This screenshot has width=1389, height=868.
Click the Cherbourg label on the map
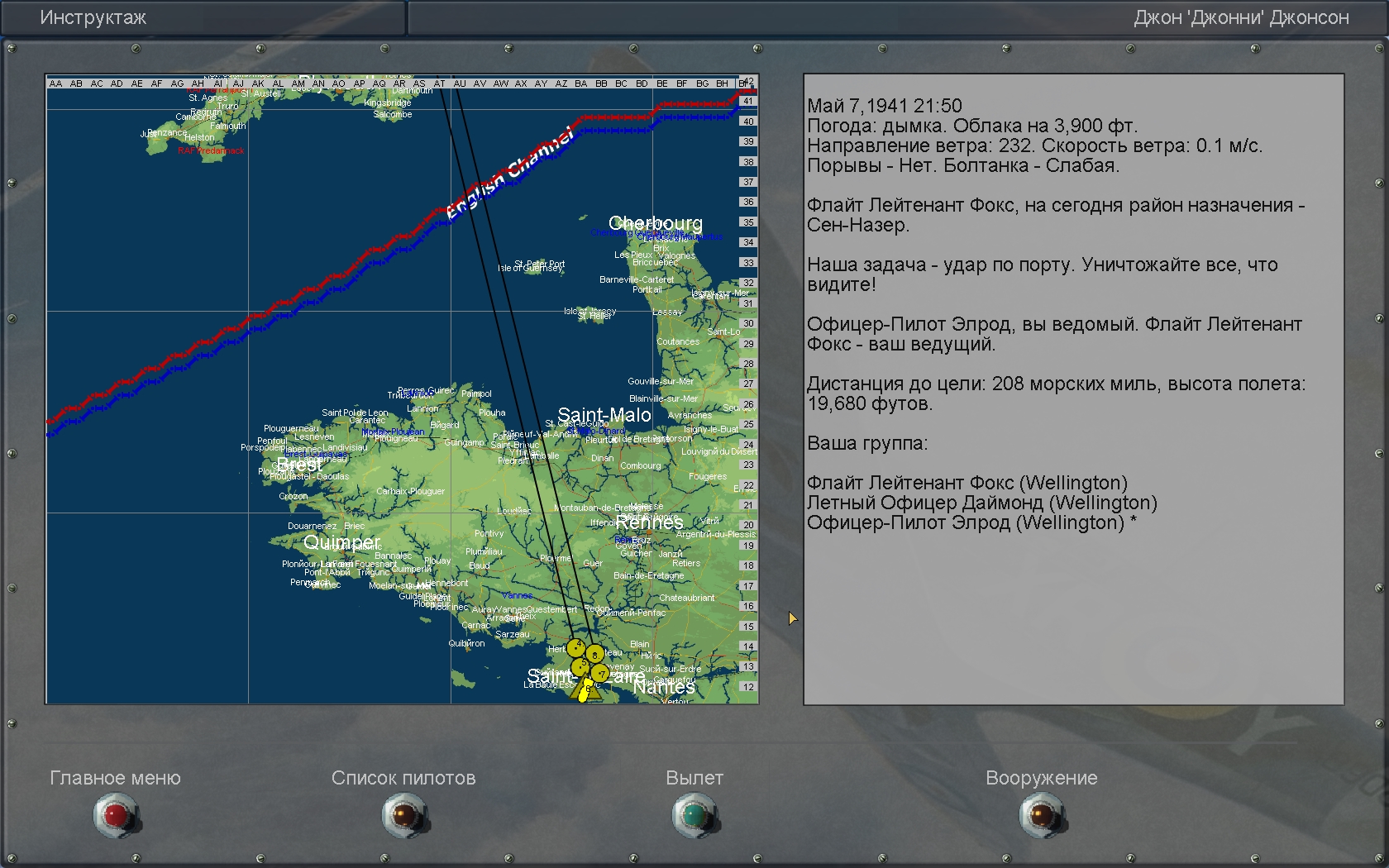coord(656,223)
